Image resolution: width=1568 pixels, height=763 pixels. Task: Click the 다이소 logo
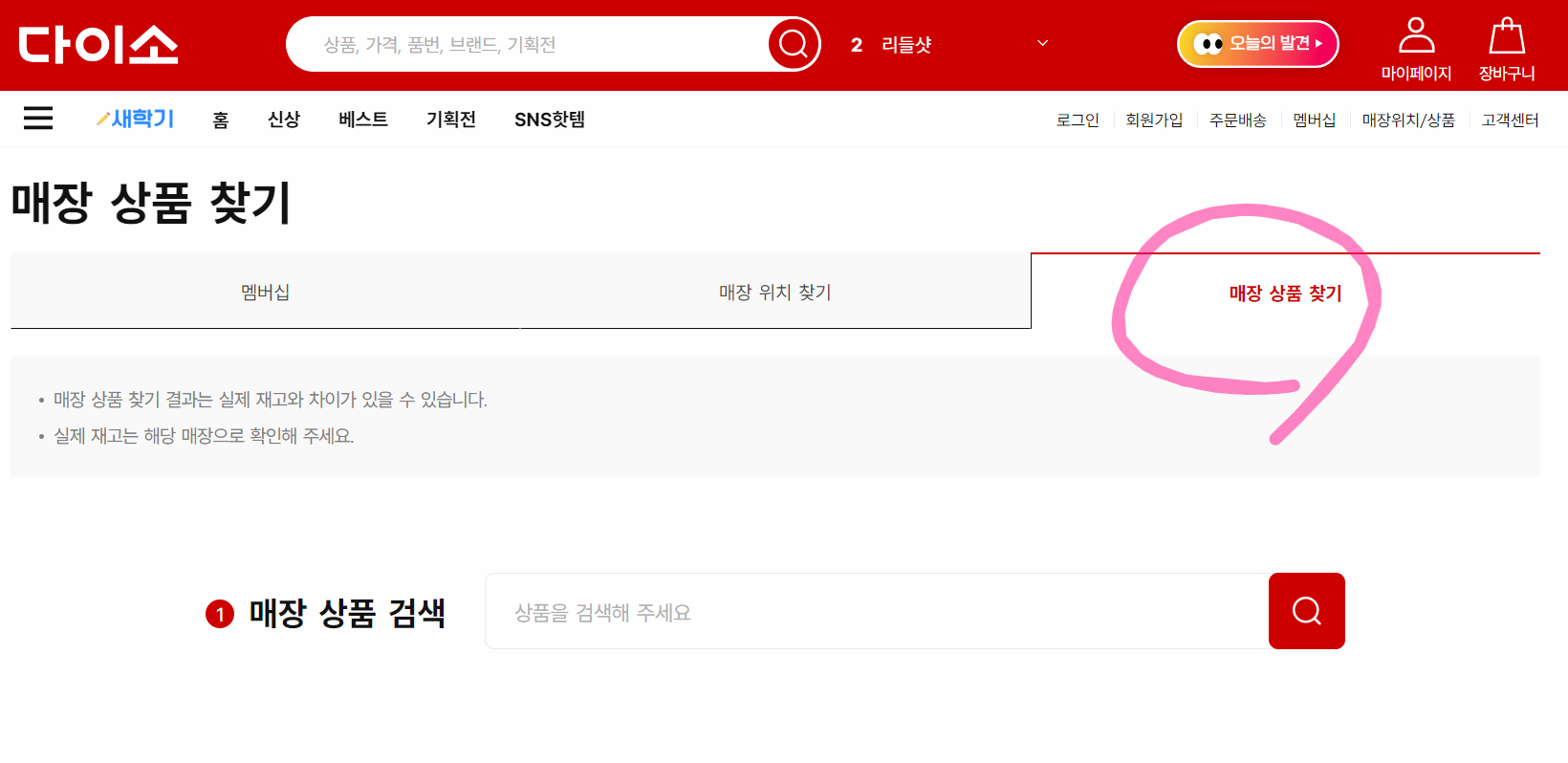point(98,44)
